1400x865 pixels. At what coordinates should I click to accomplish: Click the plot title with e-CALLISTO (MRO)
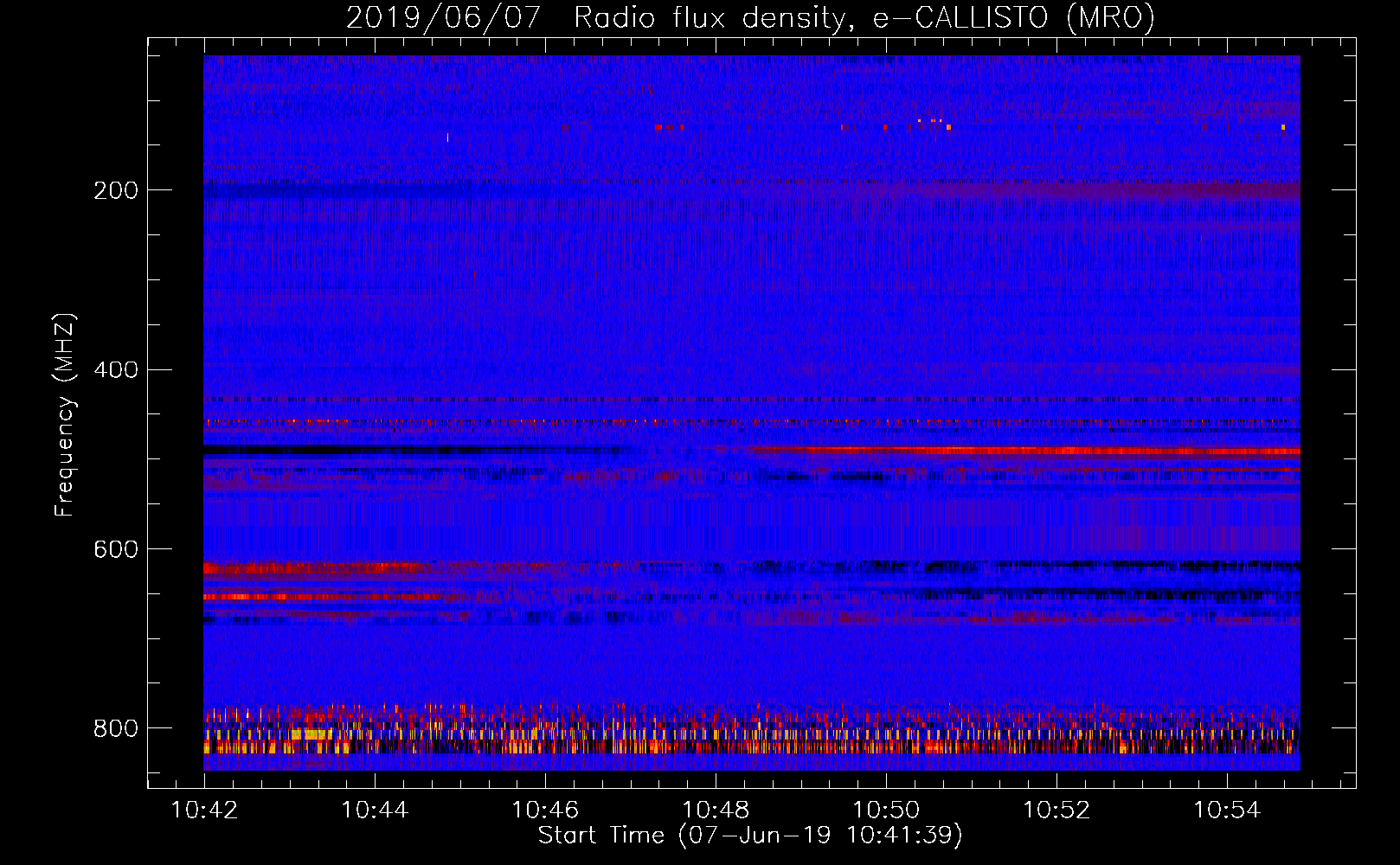[750, 17]
